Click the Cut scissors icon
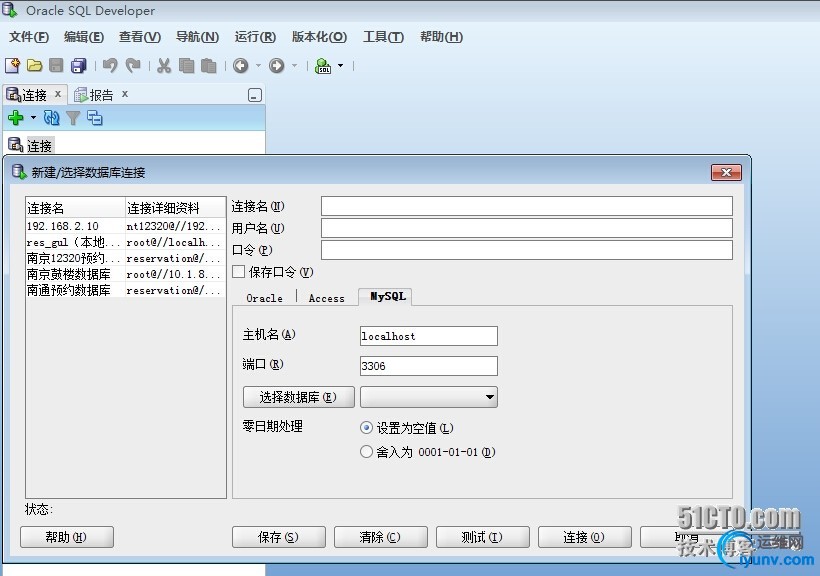The image size is (820, 576). (164, 65)
